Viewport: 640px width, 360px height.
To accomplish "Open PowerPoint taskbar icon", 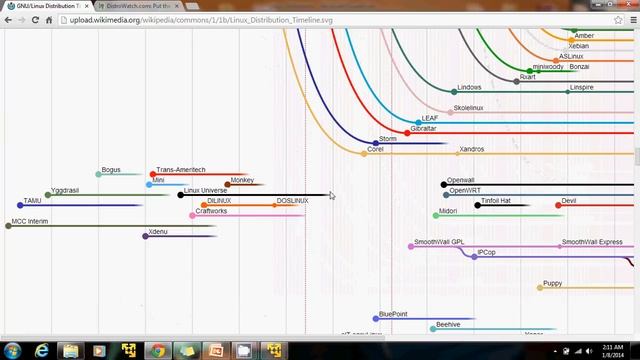I will click(216, 351).
